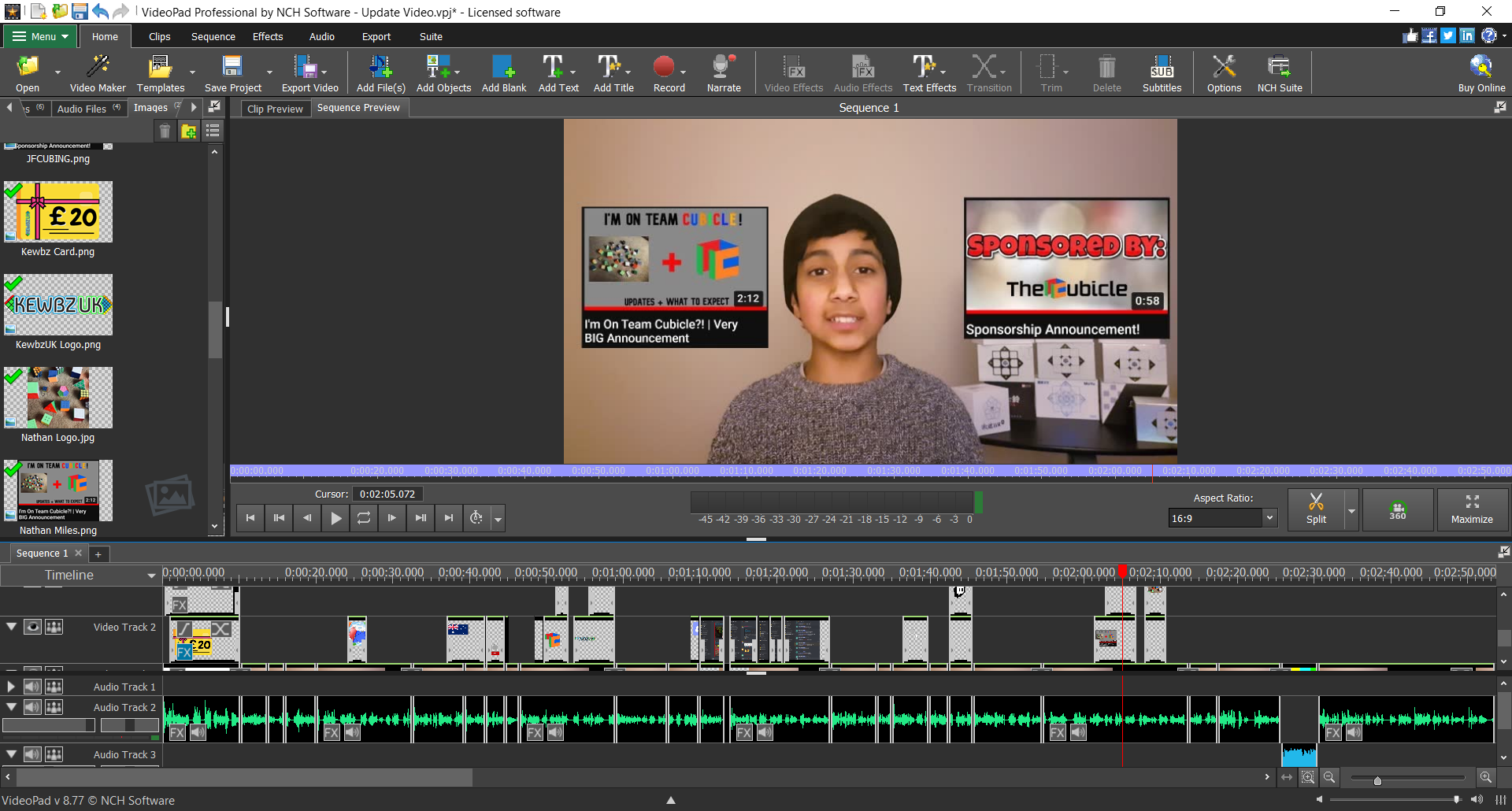Screen dimensions: 1512x811
Task: Adjust the master volume slider
Action: 1457,800
